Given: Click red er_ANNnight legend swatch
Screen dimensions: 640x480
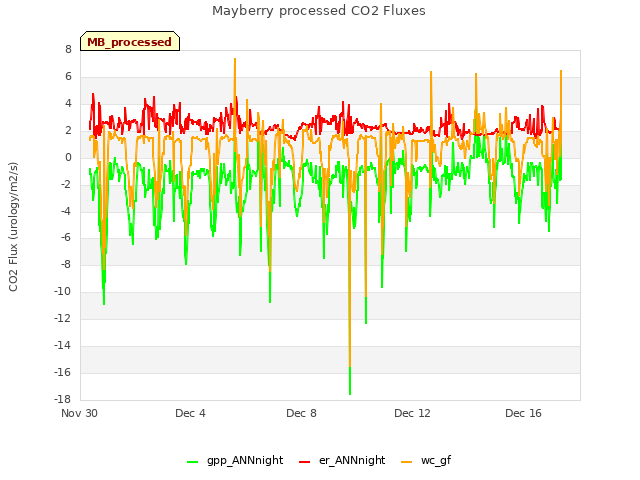Looking at the screenshot, I should [x=304, y=462].
